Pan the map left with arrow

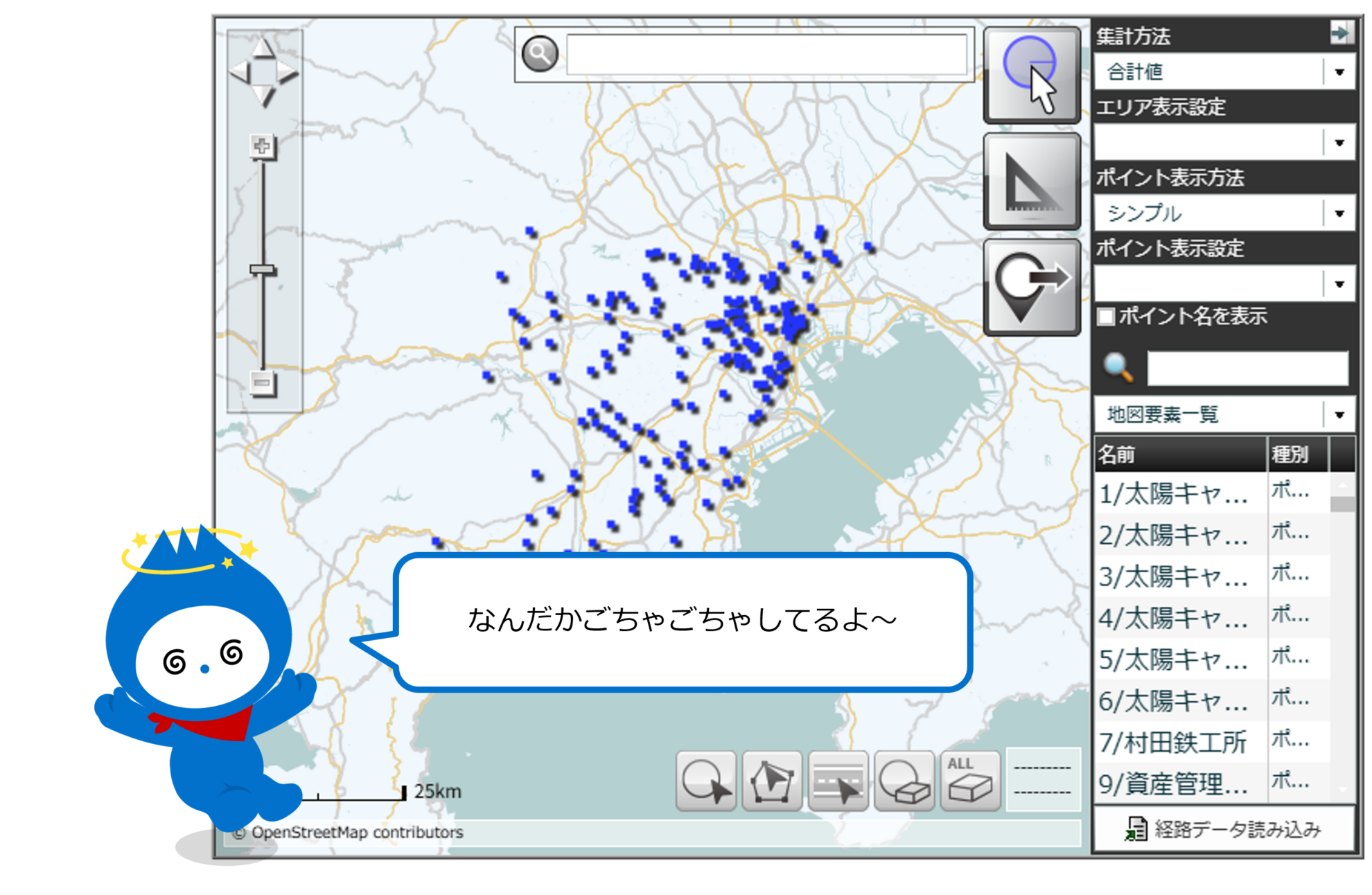click(x=240, y=71)
